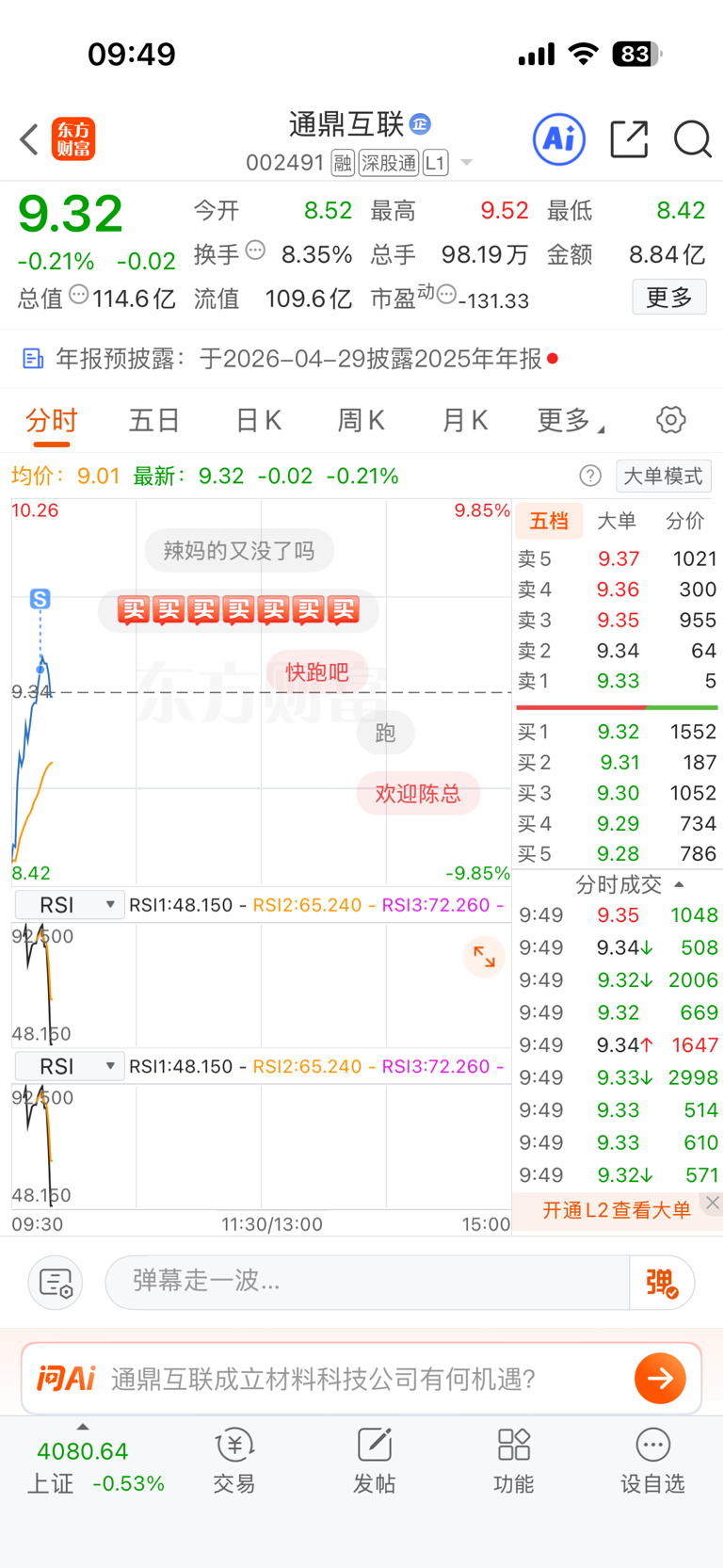The width and height of the screenshot is (724, 1568).
Task: Open the 功能 functions icon
Action: [x=514, y=1461]
